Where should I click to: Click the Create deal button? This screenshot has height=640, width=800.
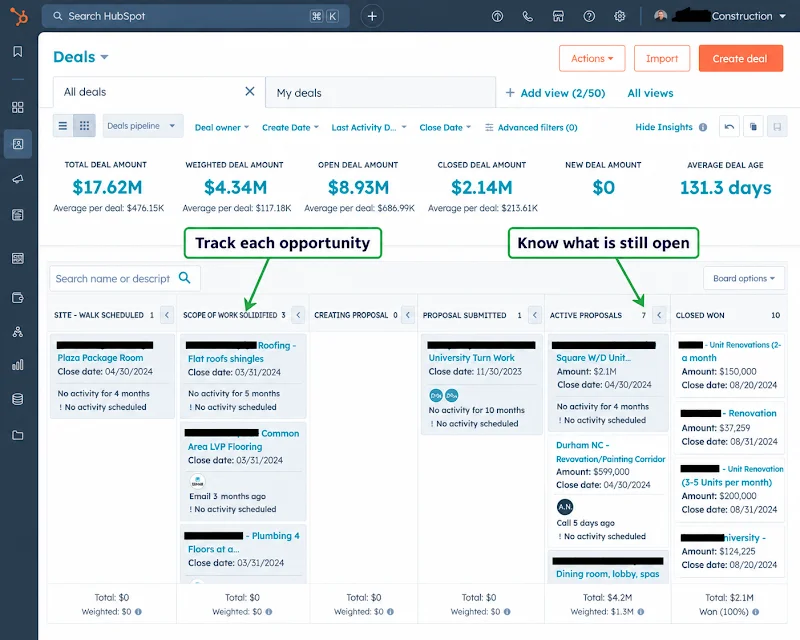tap(740, 58)
